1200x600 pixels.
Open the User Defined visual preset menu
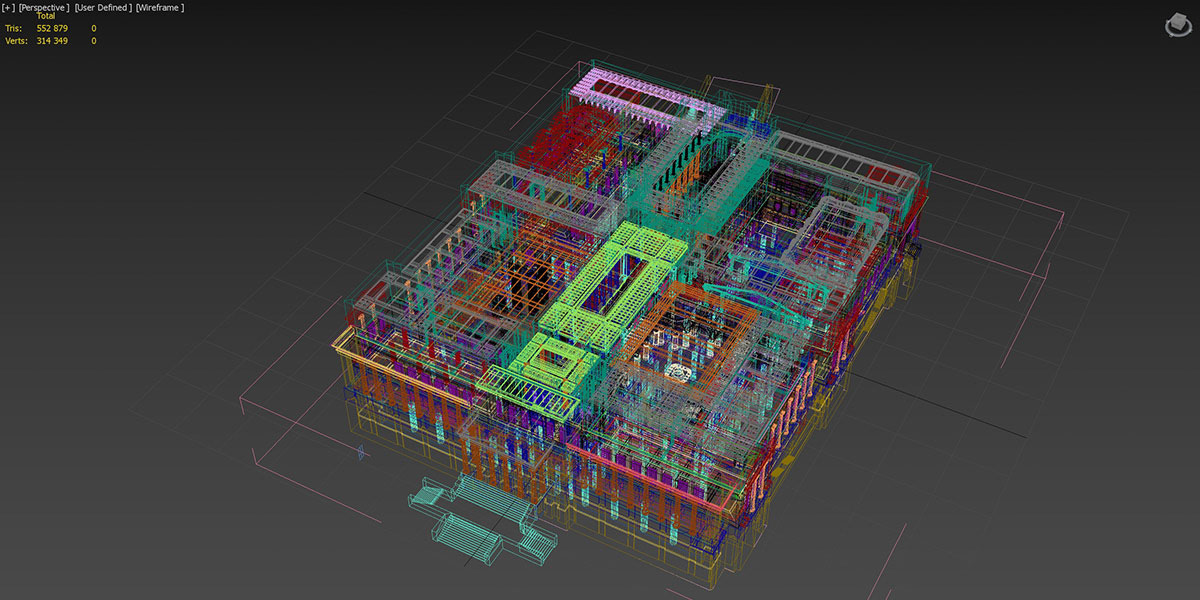pos(103,8)
